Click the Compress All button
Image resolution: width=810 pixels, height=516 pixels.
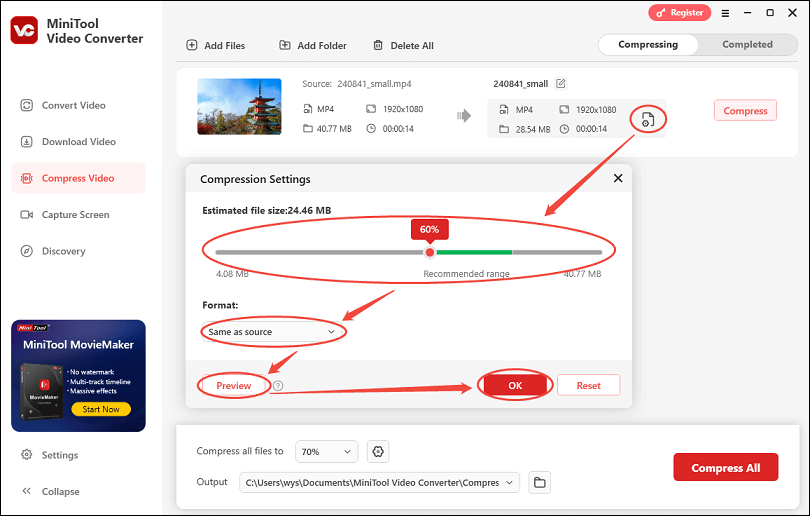pos(725,467)
